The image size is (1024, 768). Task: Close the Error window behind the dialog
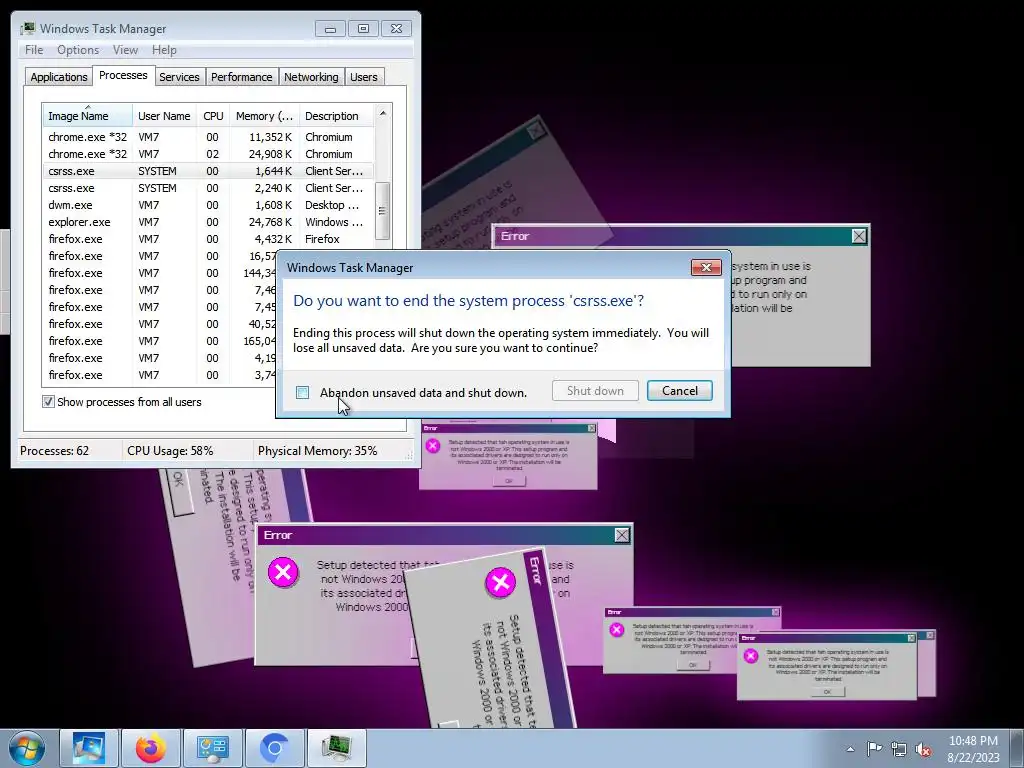859,236
